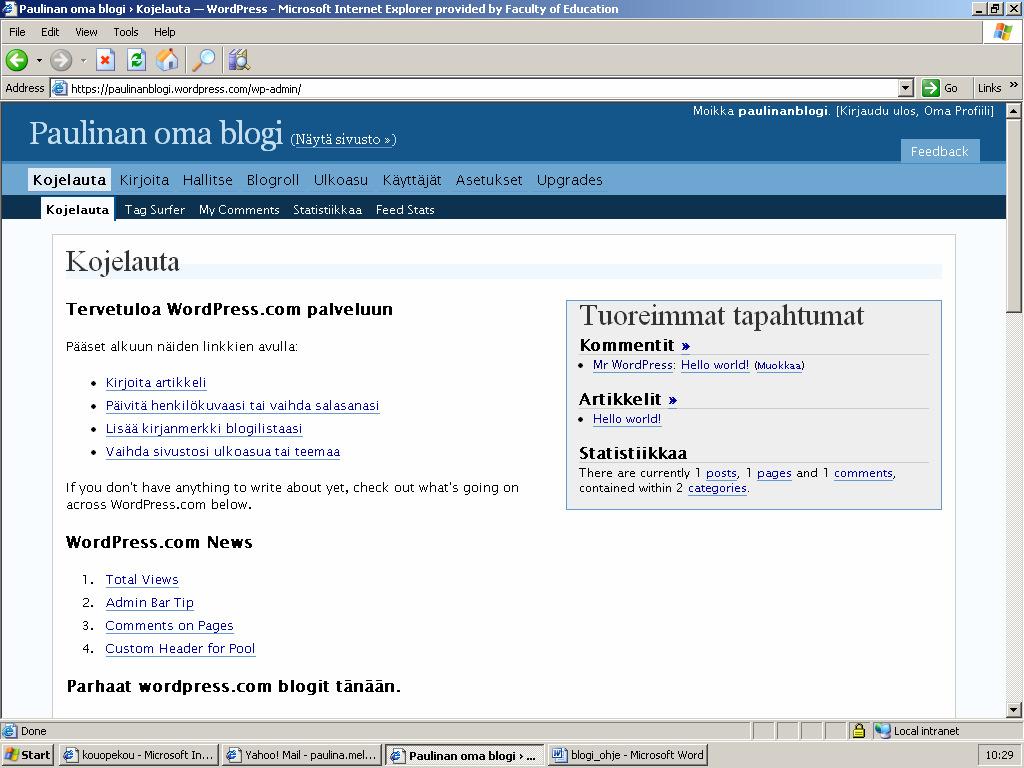Click the page icon beside the address URL
1024x768 pixels.
point(59,88)
